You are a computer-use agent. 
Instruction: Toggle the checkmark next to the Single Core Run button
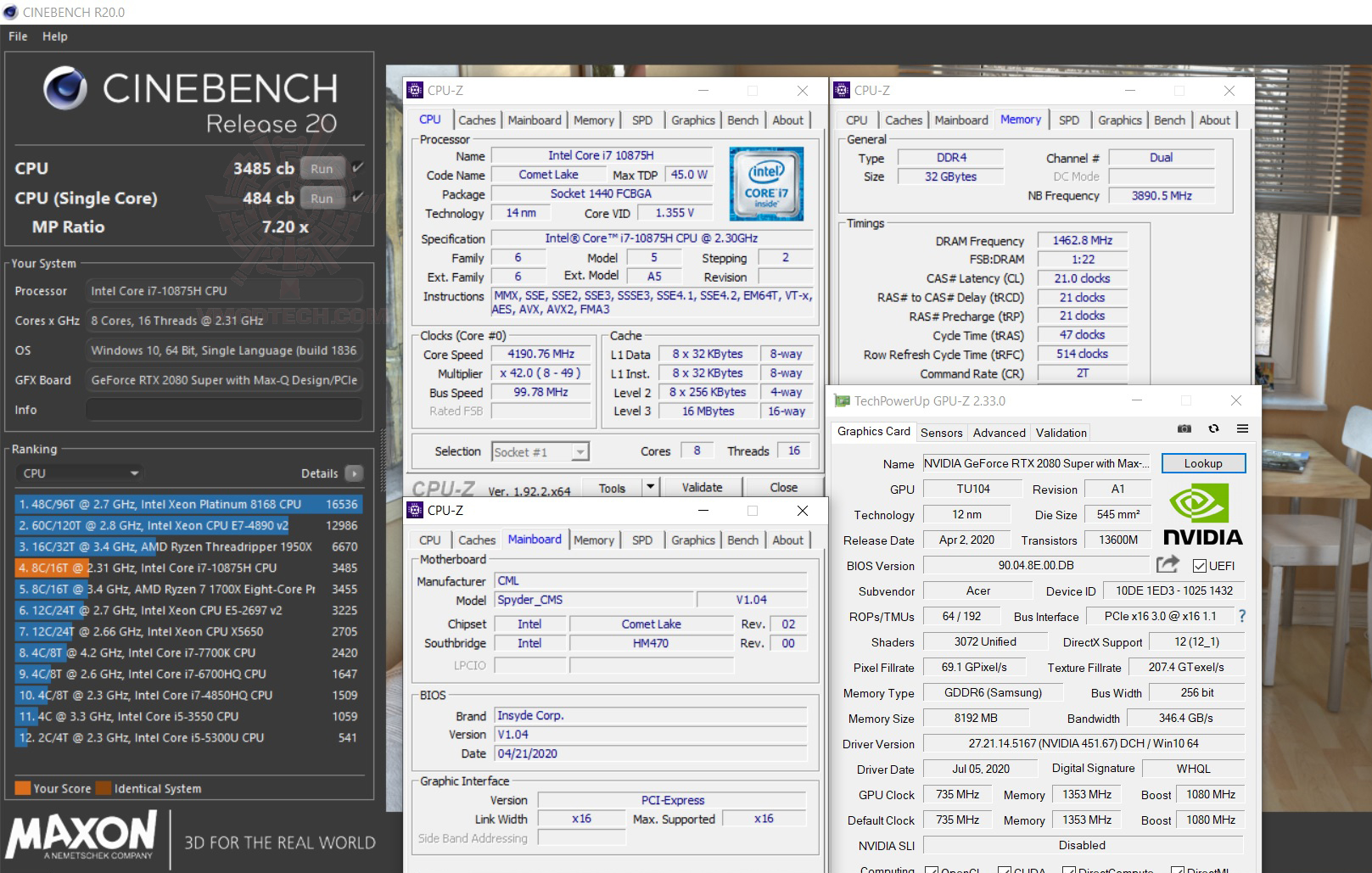(x=358, y=197)
